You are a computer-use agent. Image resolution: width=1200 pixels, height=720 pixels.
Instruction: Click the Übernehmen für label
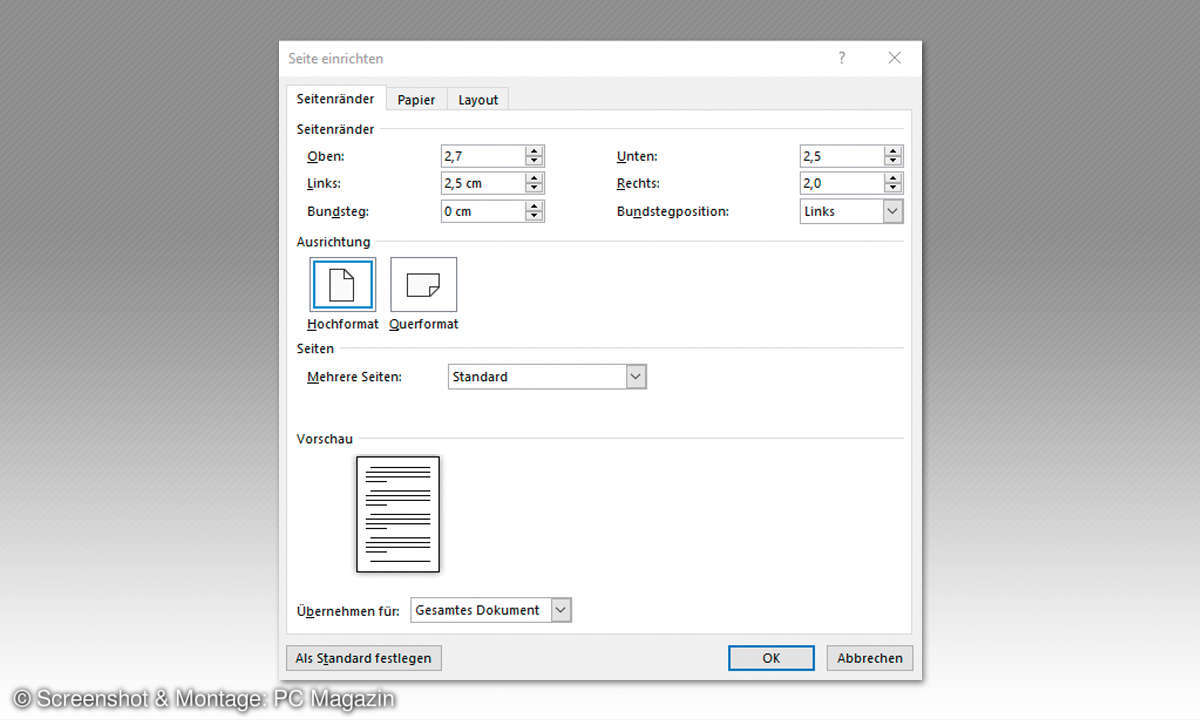pos(348,610)
